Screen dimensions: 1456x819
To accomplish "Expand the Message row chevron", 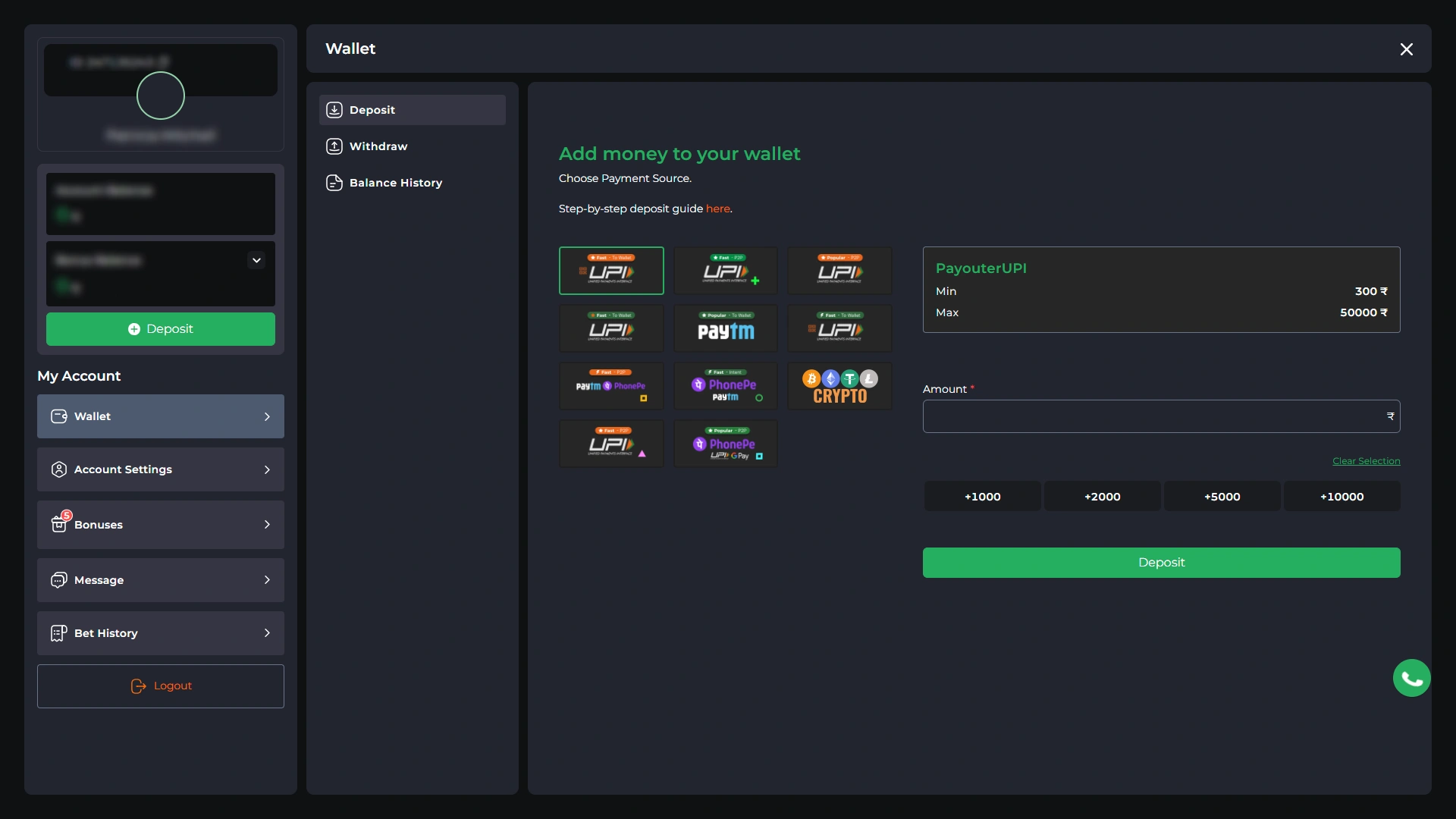I will click(x=267, y=580).
